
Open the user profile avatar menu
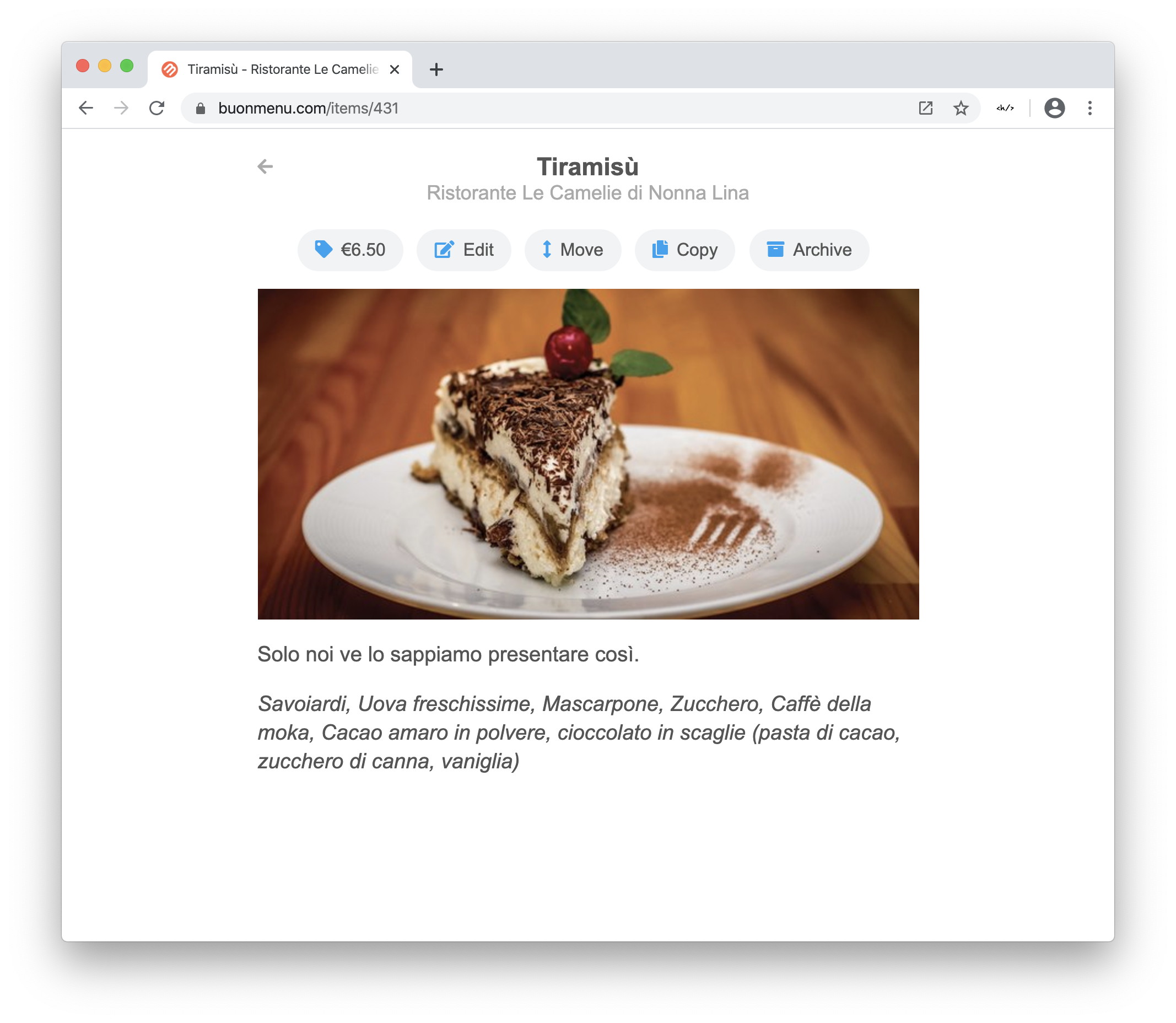tap(1054, 108)
